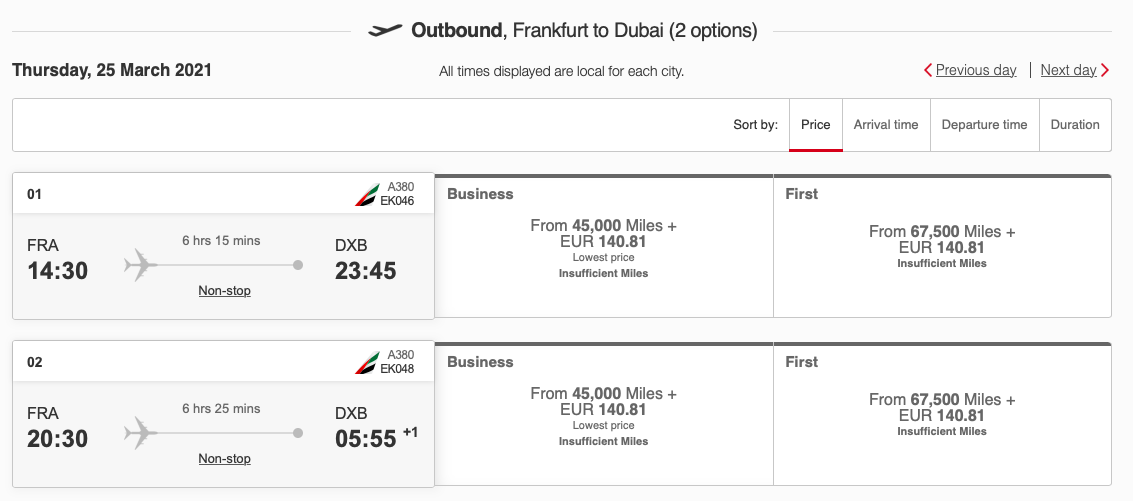Click the red previous day chevron
The height and width of the screenshot is (501, 1133).
coord(928,70)
